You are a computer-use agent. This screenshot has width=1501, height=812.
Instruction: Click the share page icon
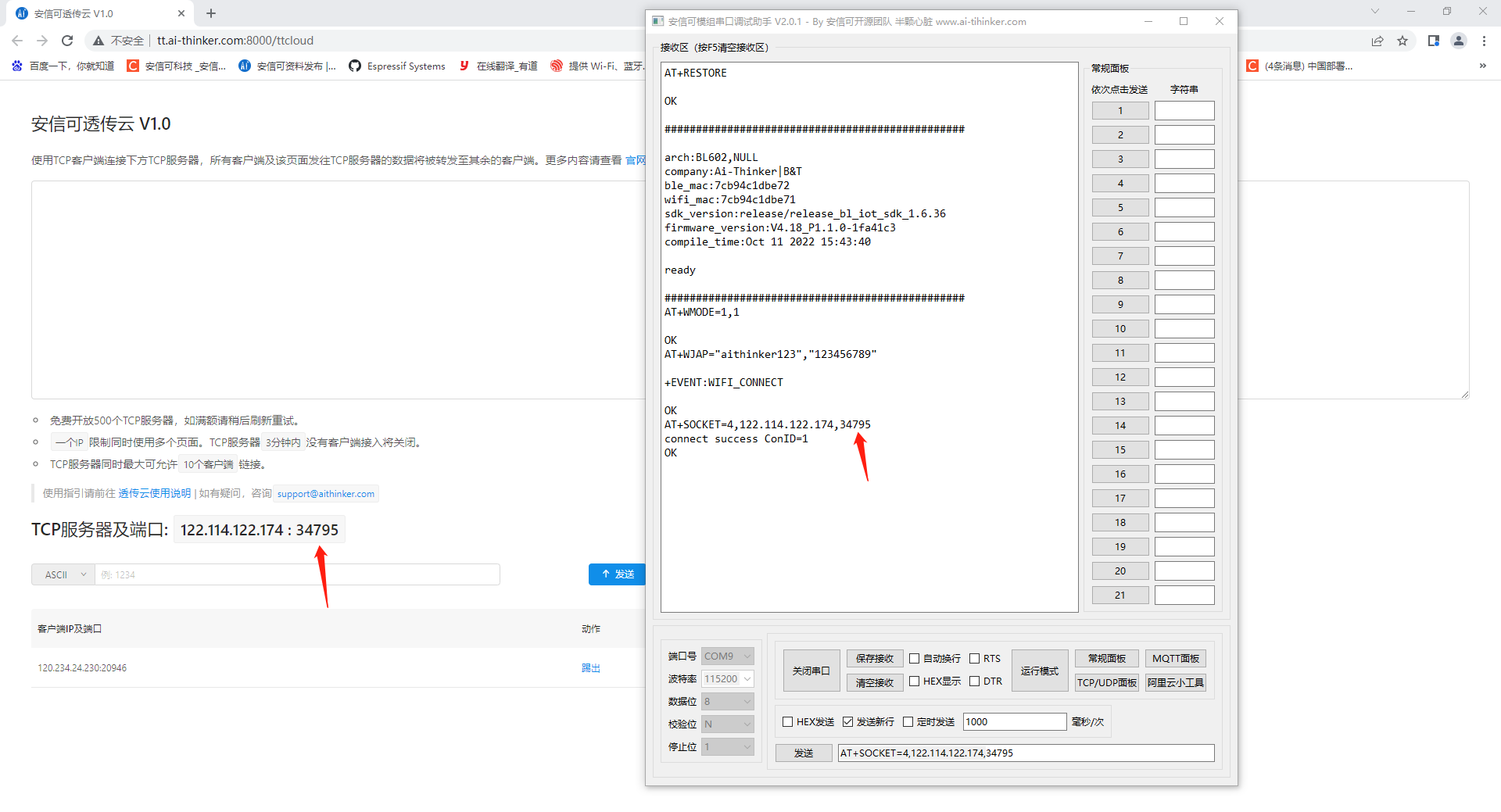tap(1377, 41)
